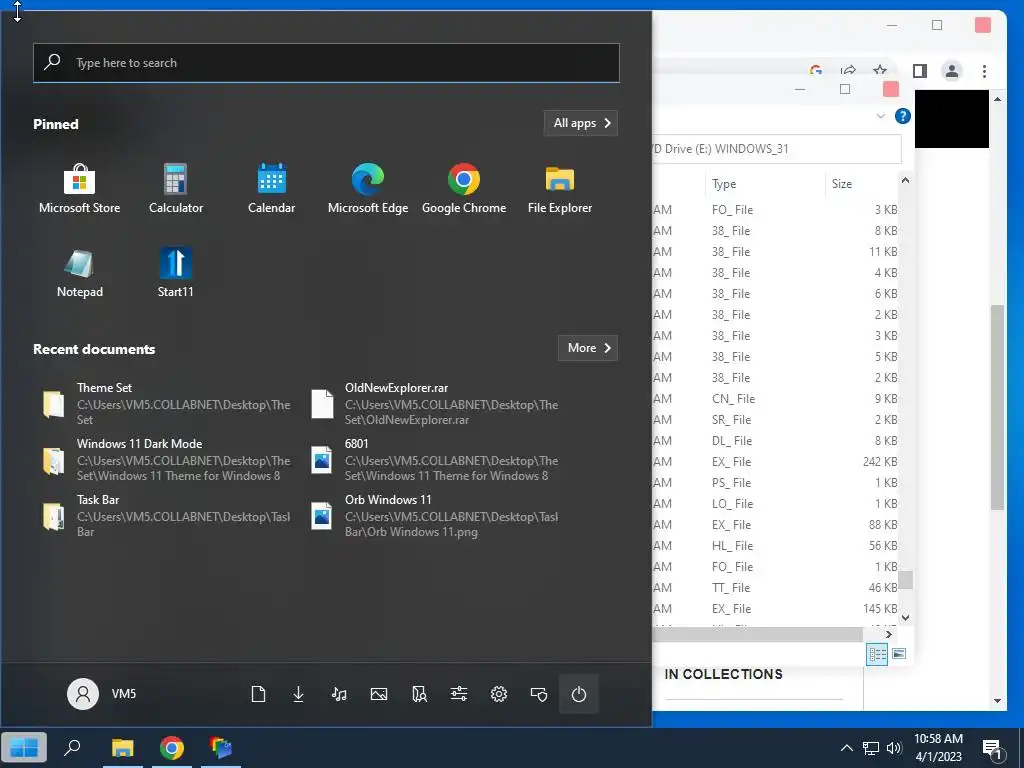
Task: Switch Explorer to large icons view
Action: click(899, 654)
